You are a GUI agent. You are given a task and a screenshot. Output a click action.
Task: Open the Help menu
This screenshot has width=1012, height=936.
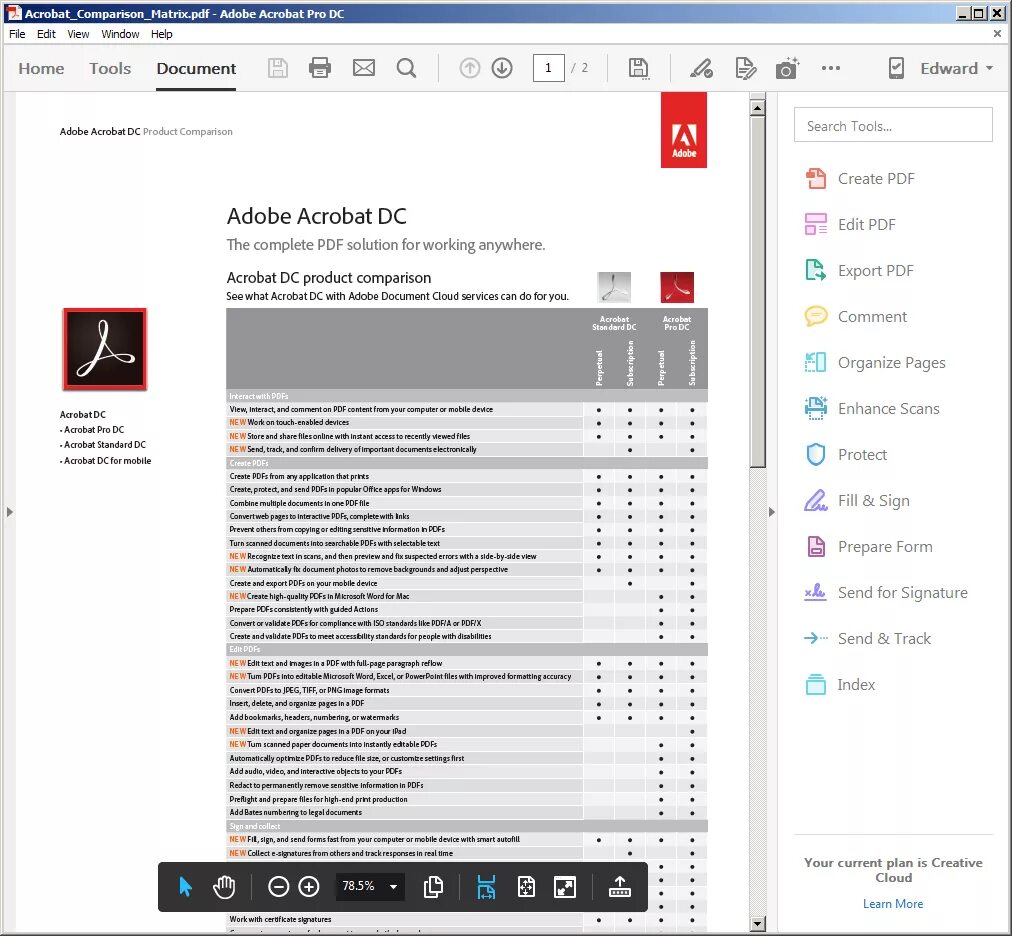tap(161, 34)
